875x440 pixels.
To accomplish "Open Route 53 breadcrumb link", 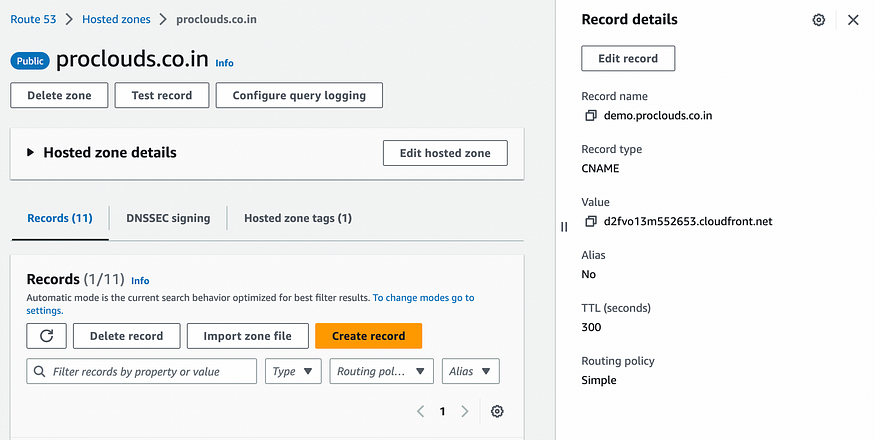I will click(33, 19).
